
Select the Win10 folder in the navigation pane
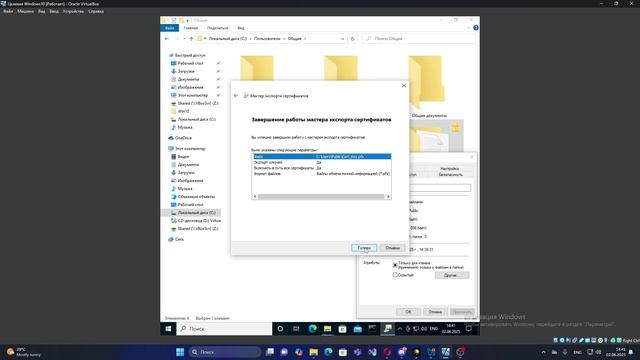pyautogui.click(x=183, y=111)
